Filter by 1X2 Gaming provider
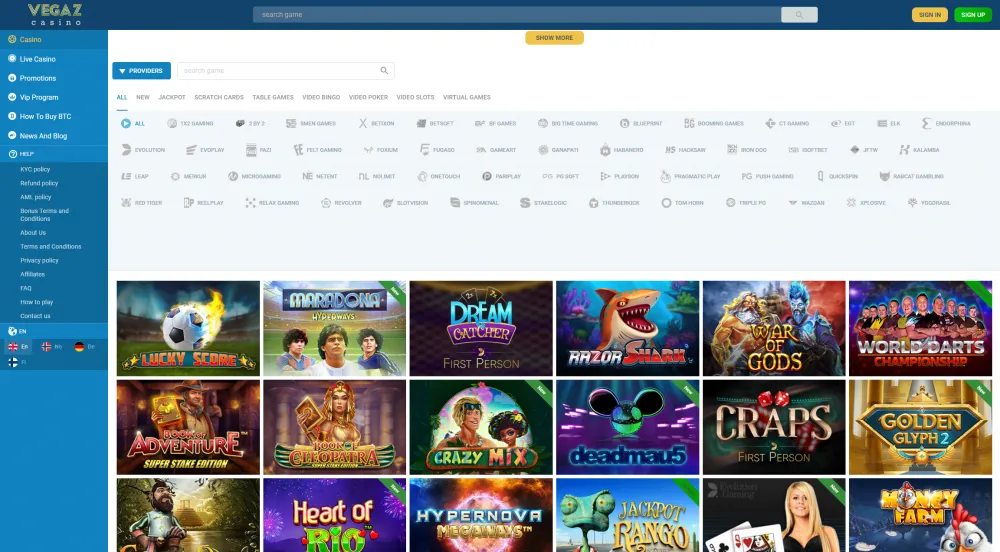Viewport: 1000px width, 552px height. [190, 124]
